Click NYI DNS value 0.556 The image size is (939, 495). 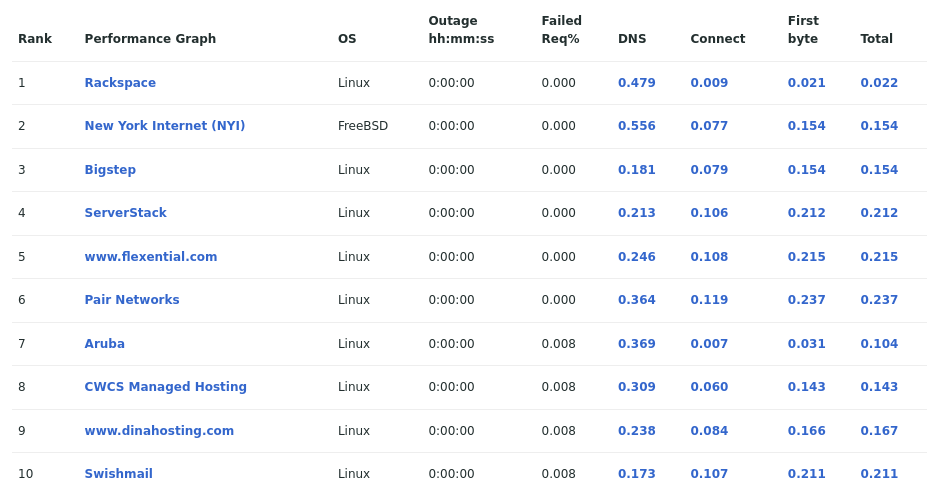point(637,126)
